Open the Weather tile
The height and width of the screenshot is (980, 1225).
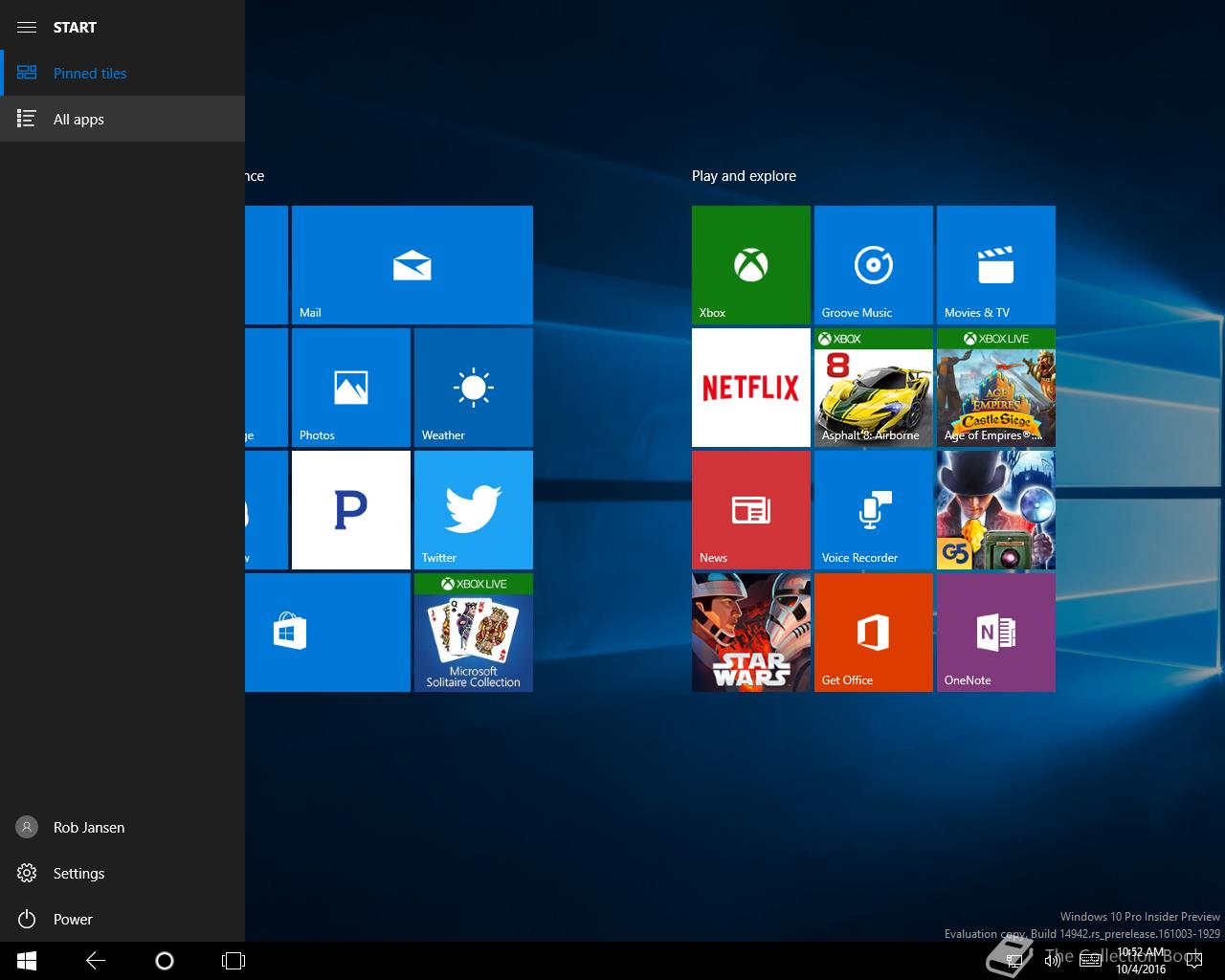[474, 388]
